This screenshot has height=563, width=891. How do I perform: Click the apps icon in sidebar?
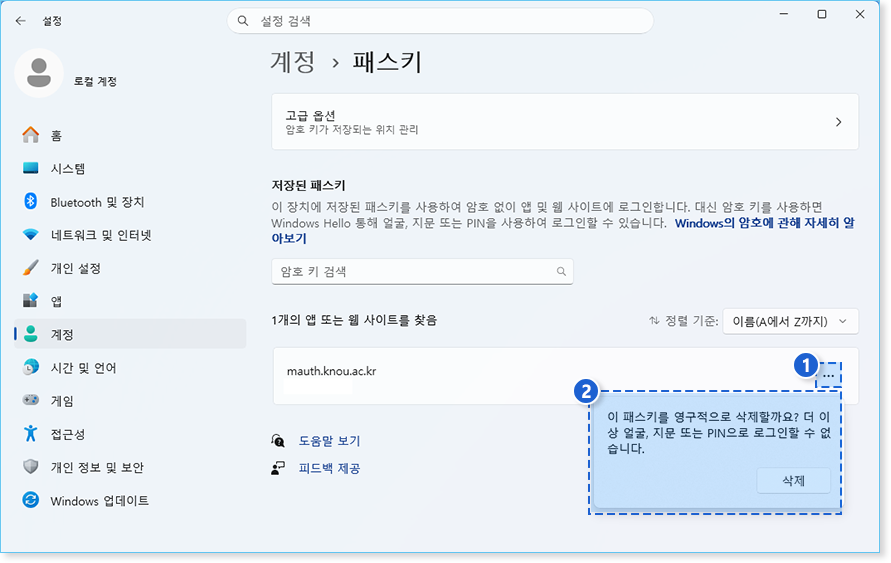31,301
